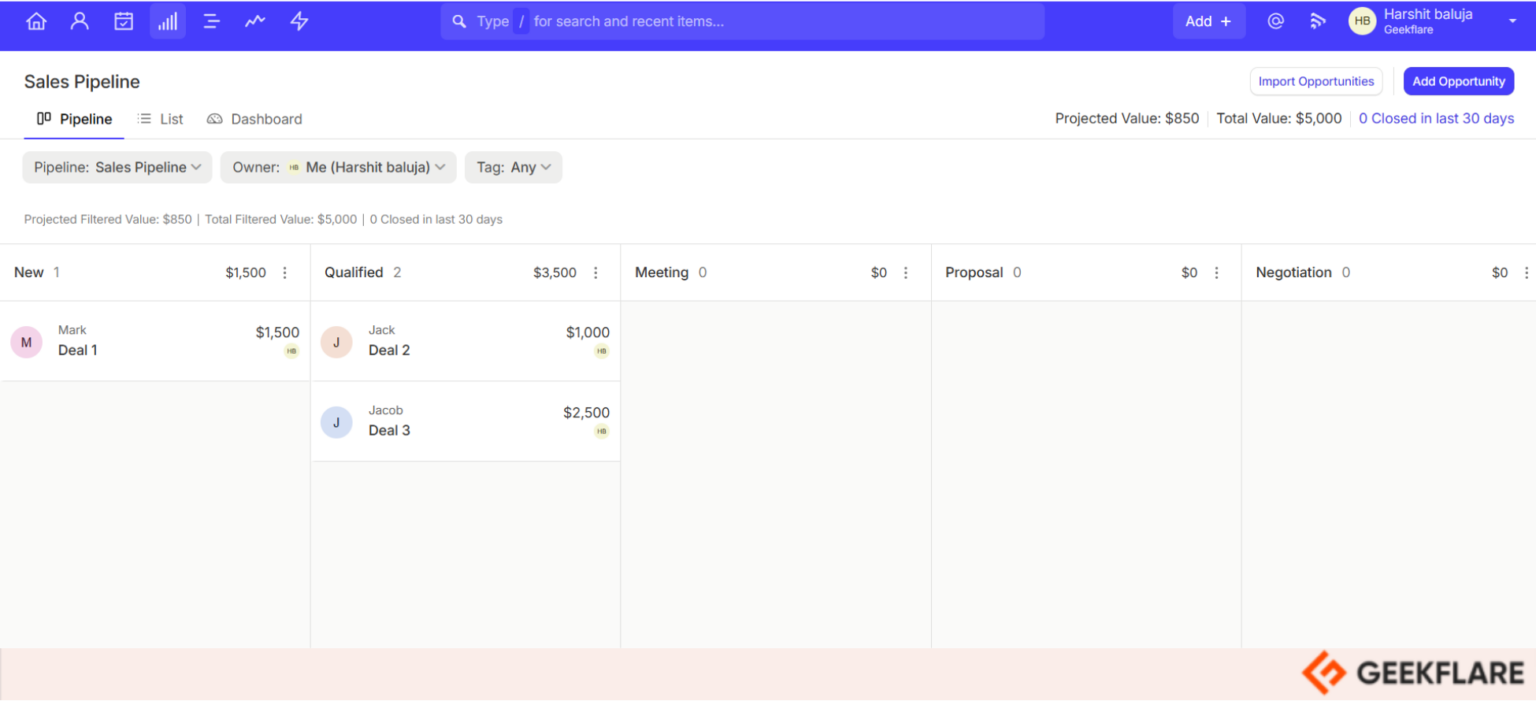Expand the Owner filter dropdown
Screen dimensions: 1536x701
pyautogui.click(x=338, y=167)
